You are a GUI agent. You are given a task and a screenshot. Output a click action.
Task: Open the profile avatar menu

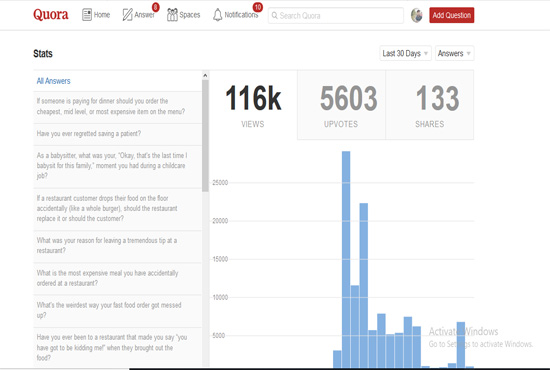tap(416, 15)
